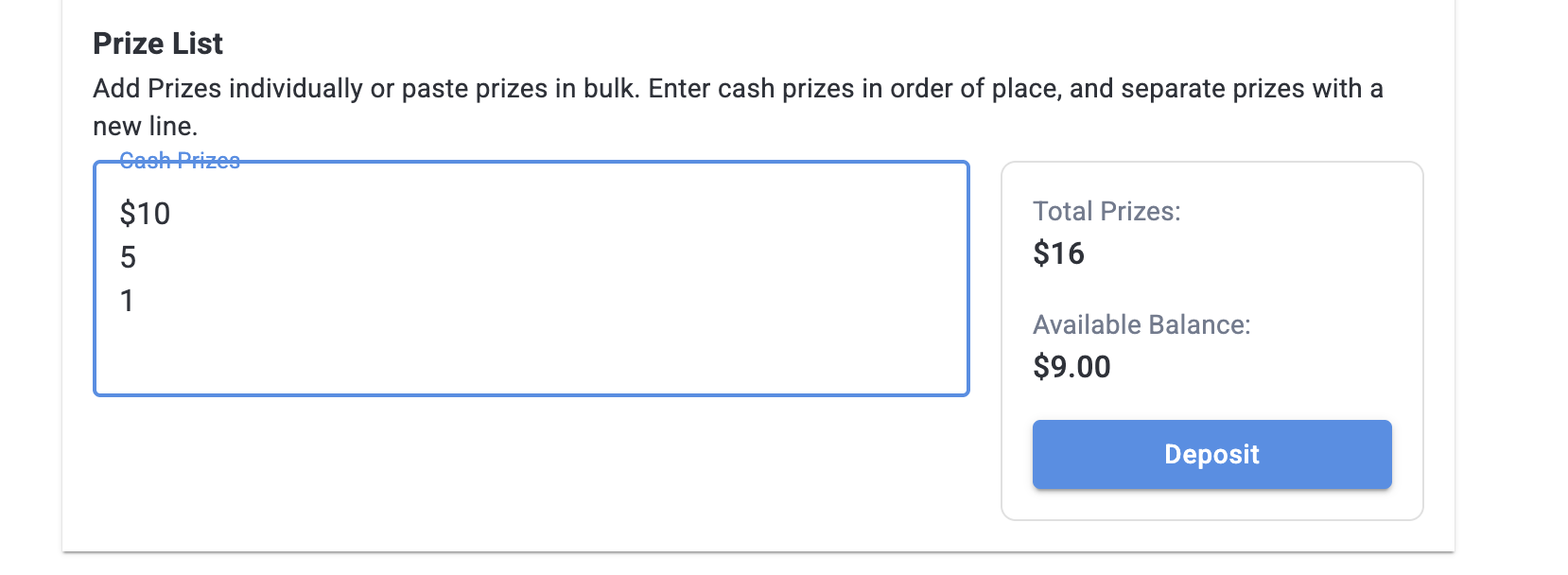Place cursor on the "5" prize line
Viewport: 1568px width, 575px height.
[x=129, y=257]
